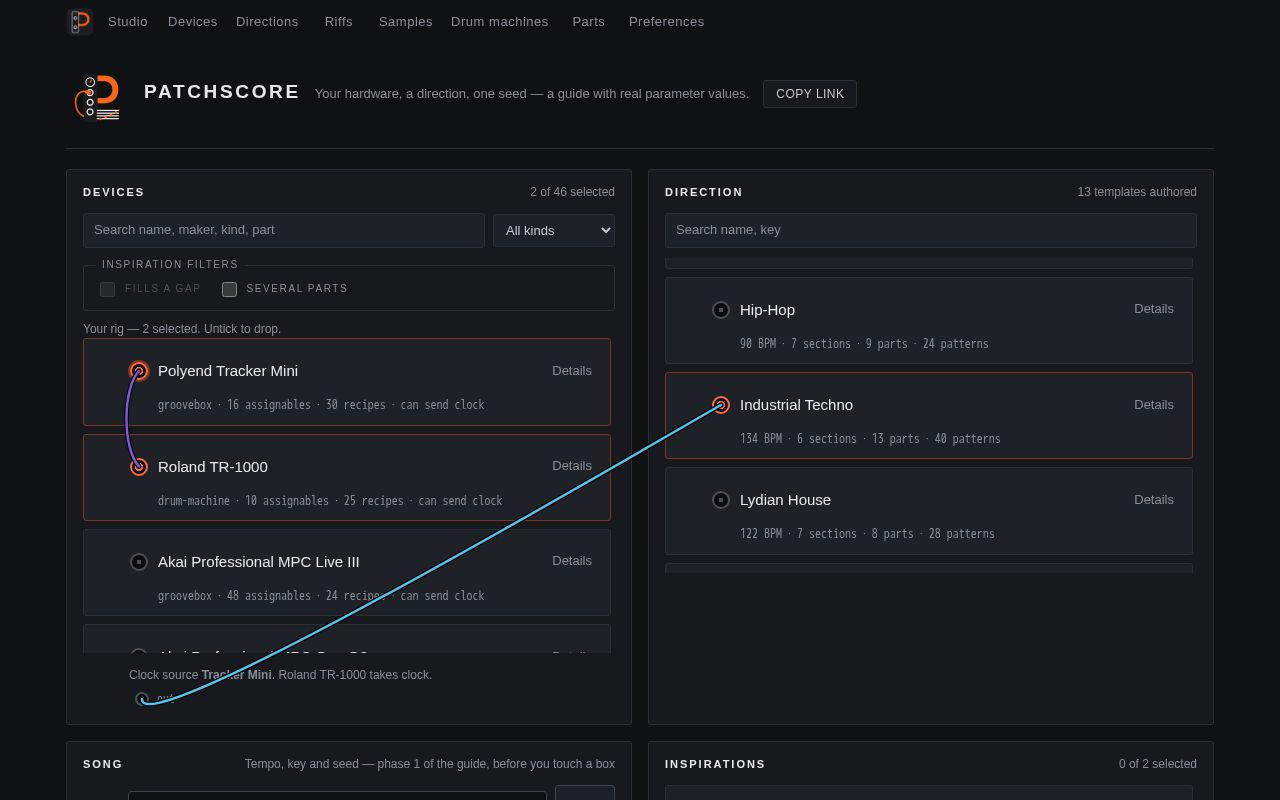Open the Devices nav item
The height and width of the screenshot is (800, 1280).
pos(193,21)
